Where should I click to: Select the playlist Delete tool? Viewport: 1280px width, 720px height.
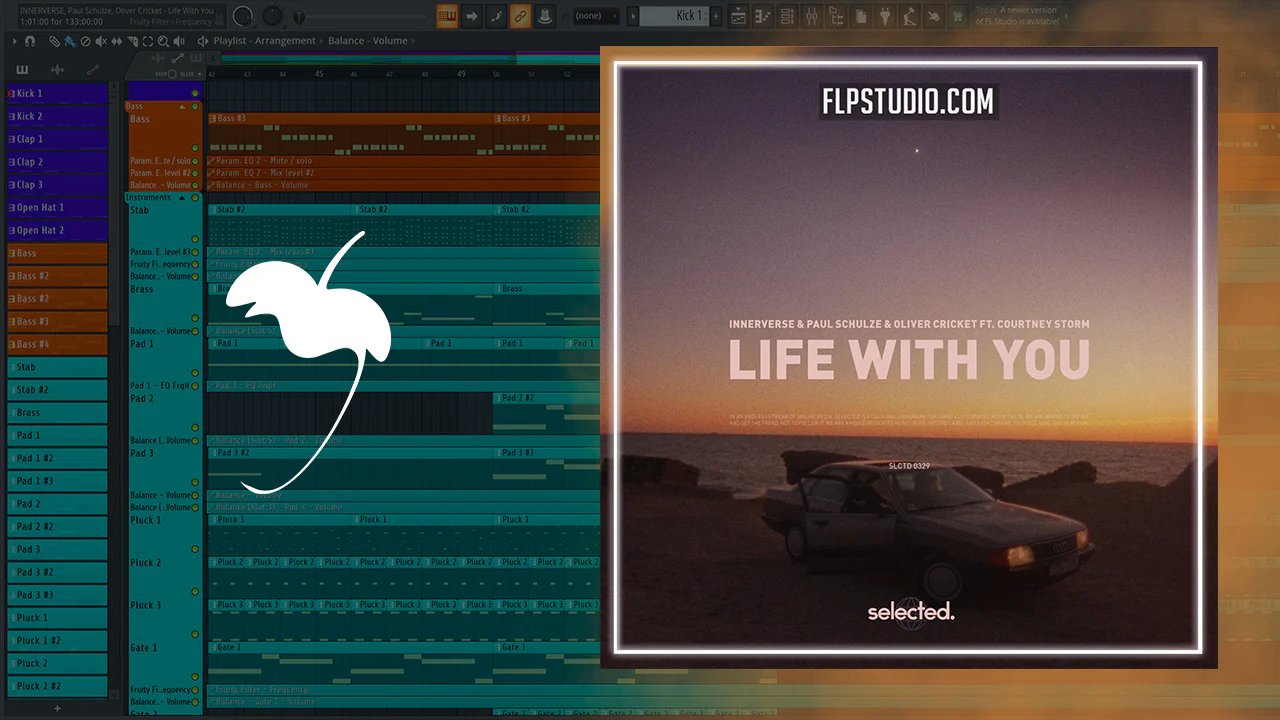(x=85, y=41)
